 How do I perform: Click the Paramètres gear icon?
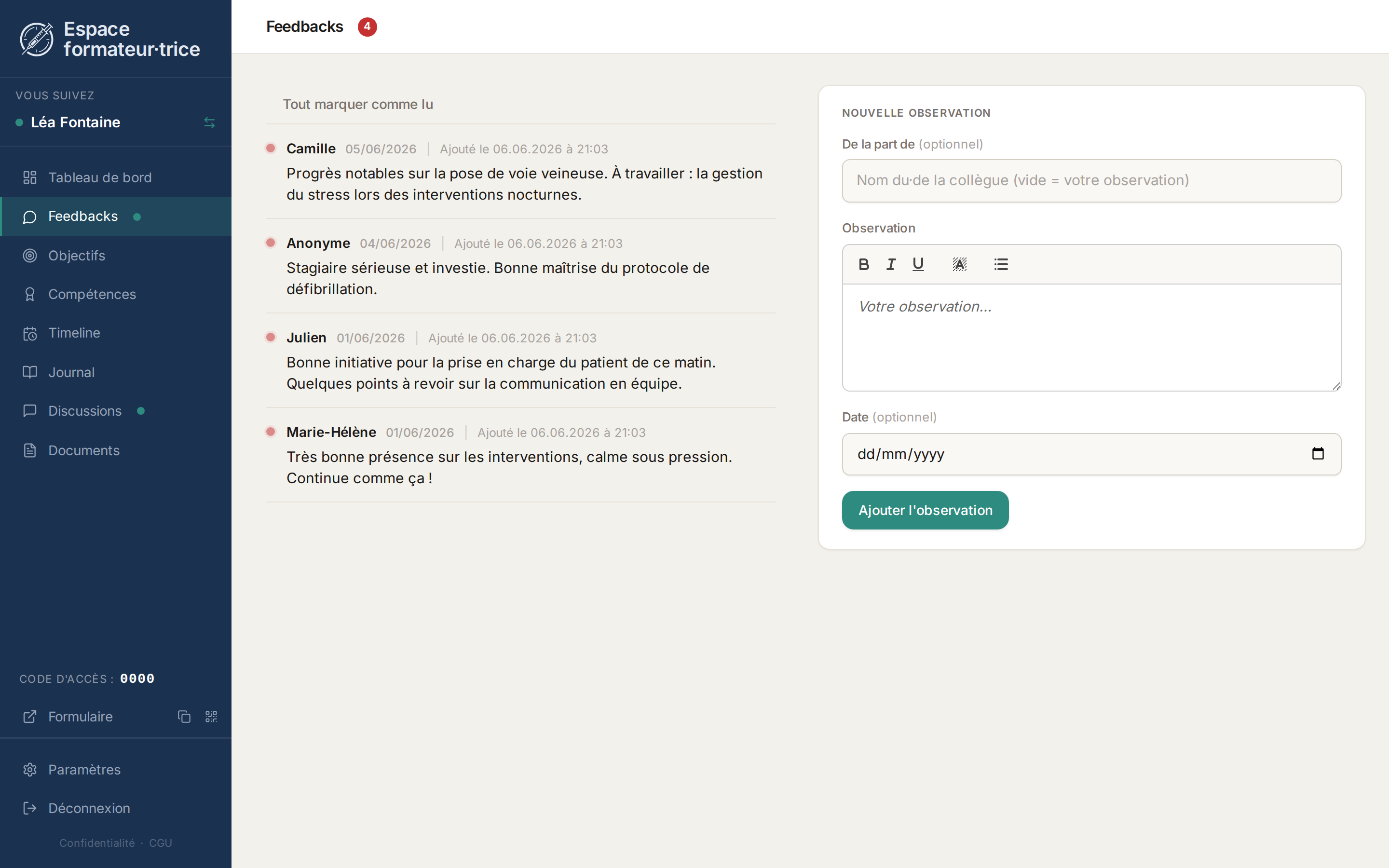click(x=30, y=769)
